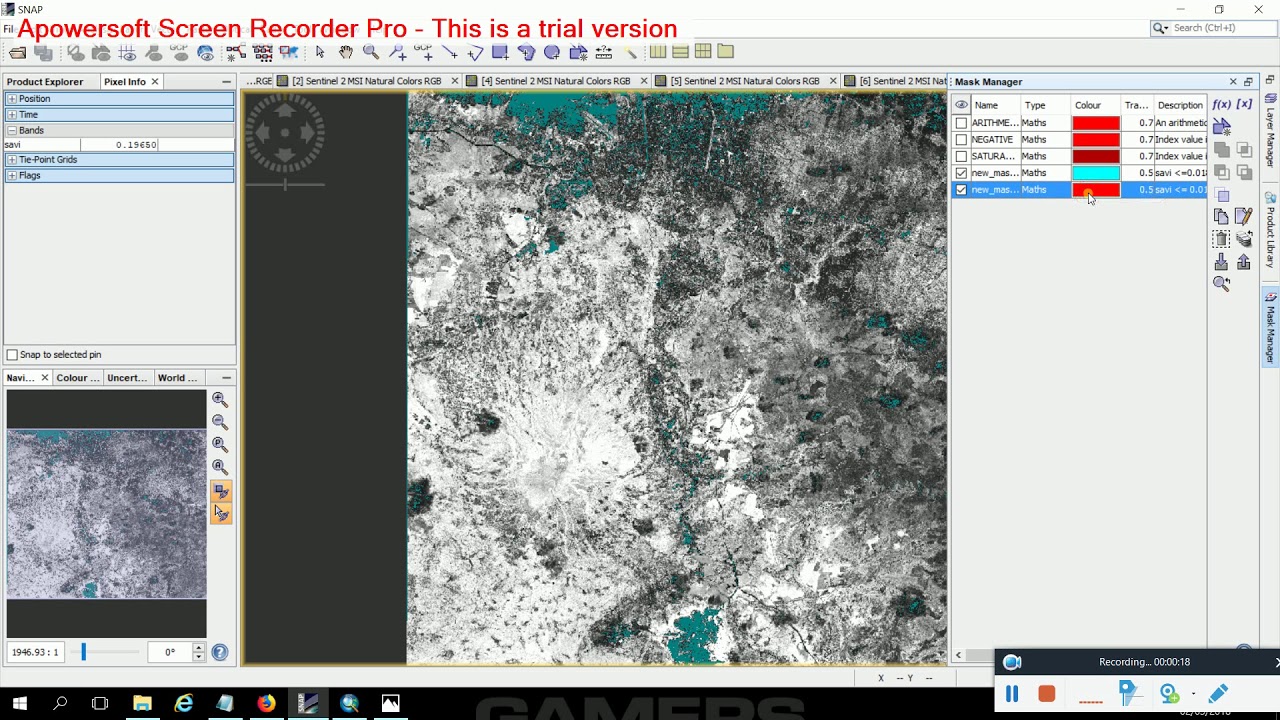Open Layer Manager side panel
Image resolution: width=1280 pixels, height=720 pixels.
pos(1271,130)
